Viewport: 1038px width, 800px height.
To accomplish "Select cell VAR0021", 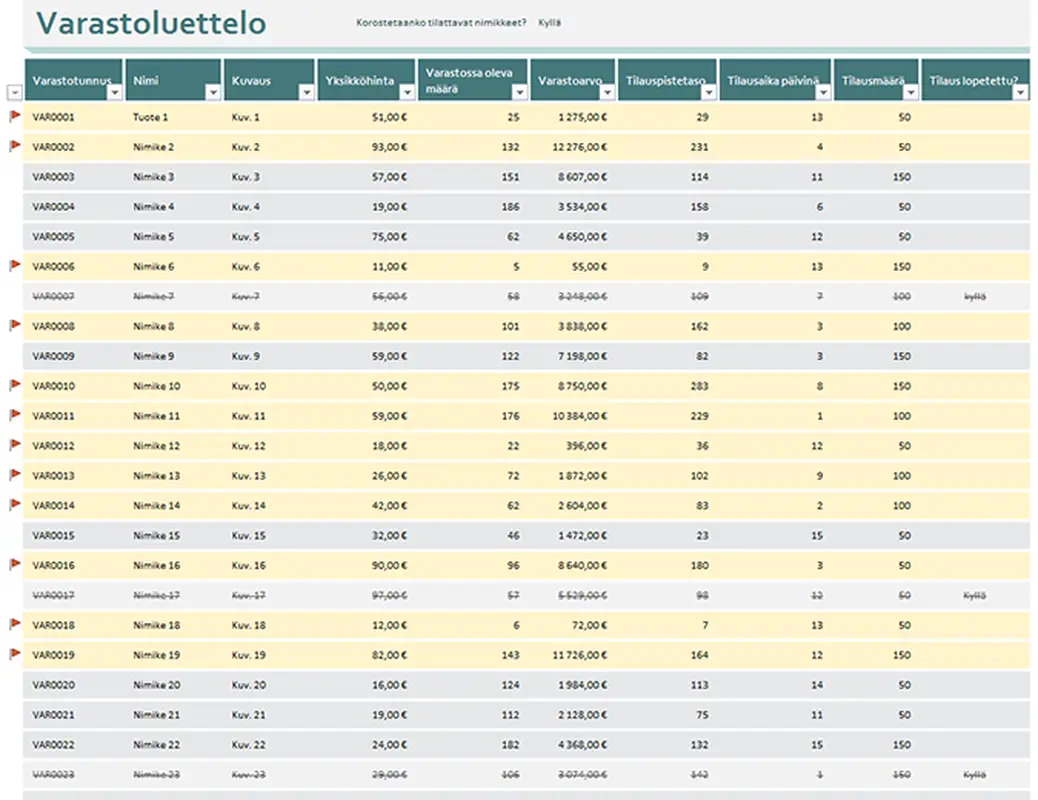I will 54,715.
